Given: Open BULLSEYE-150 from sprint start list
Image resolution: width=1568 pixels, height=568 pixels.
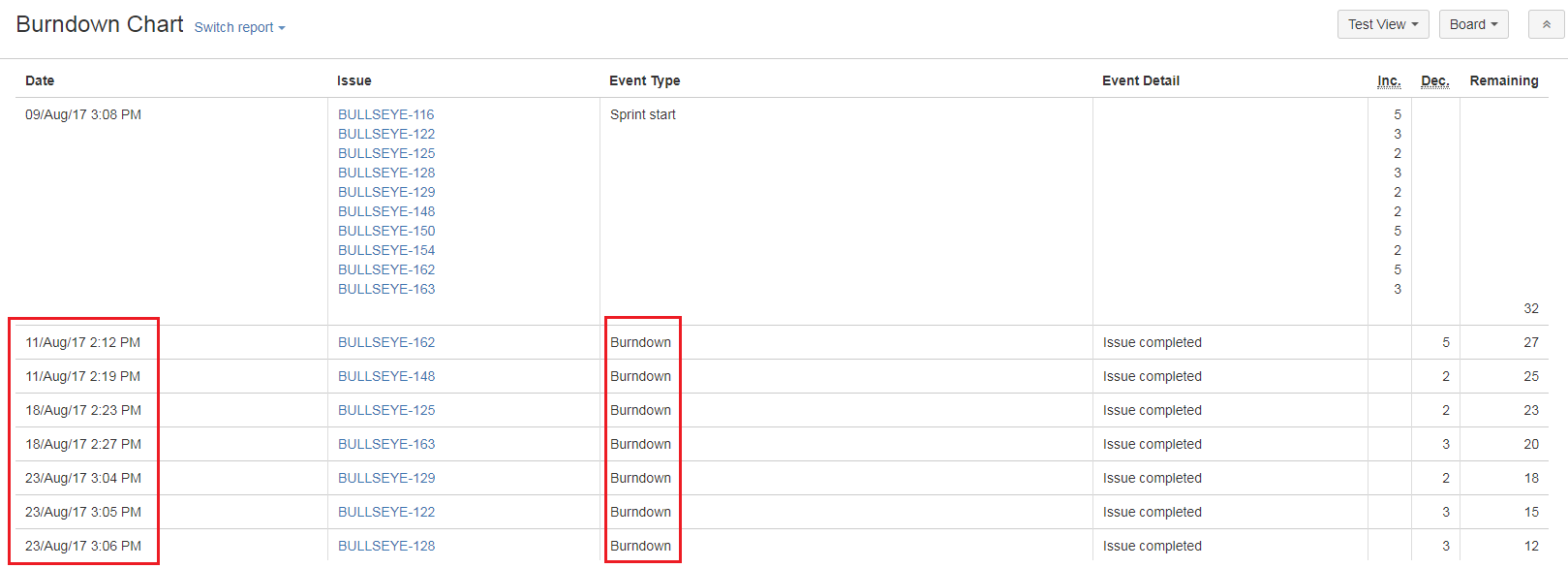Looking at the screenshot, I should tap(386, 231).
